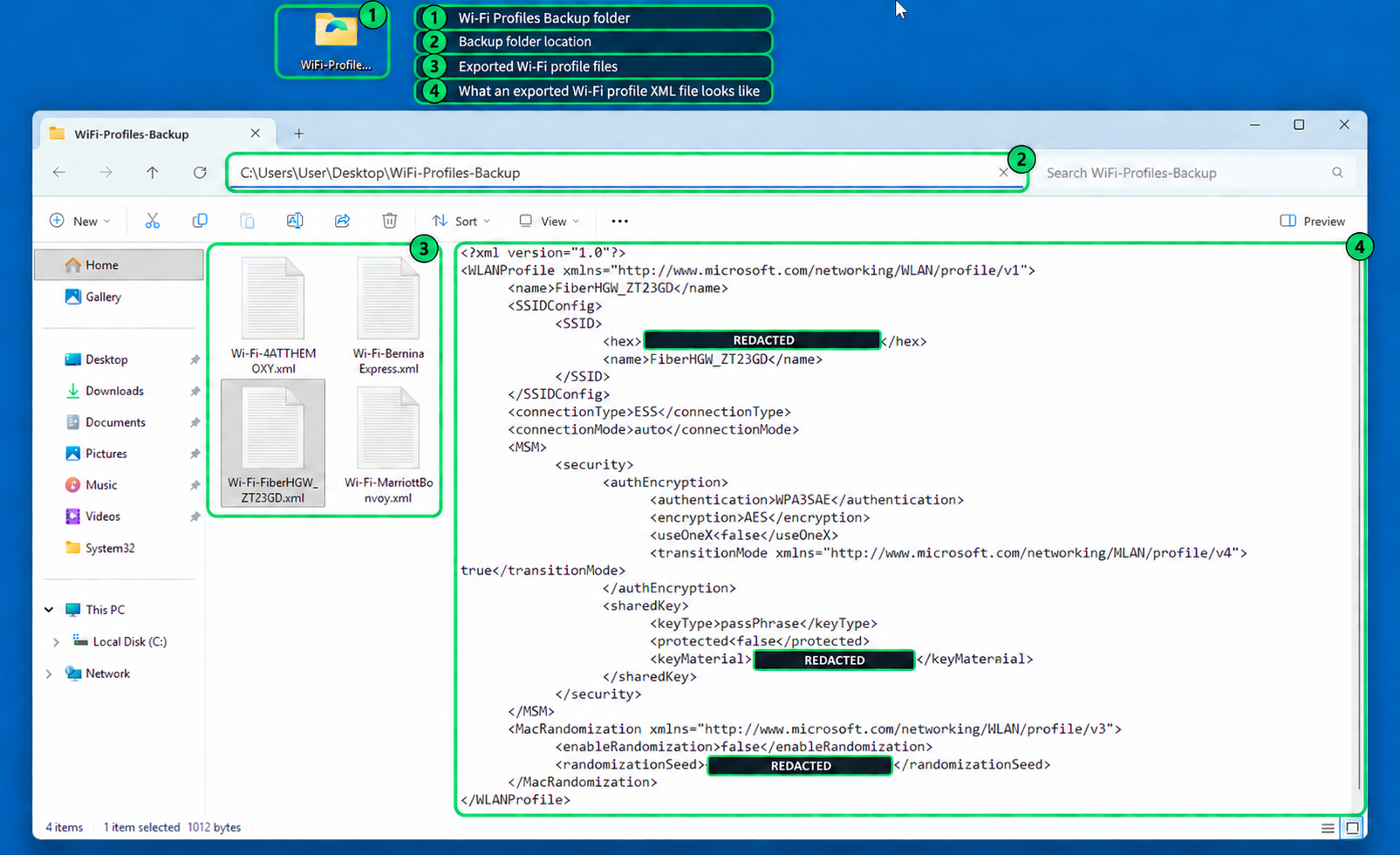Open Home in the navigation pane

tap(119, 264)
